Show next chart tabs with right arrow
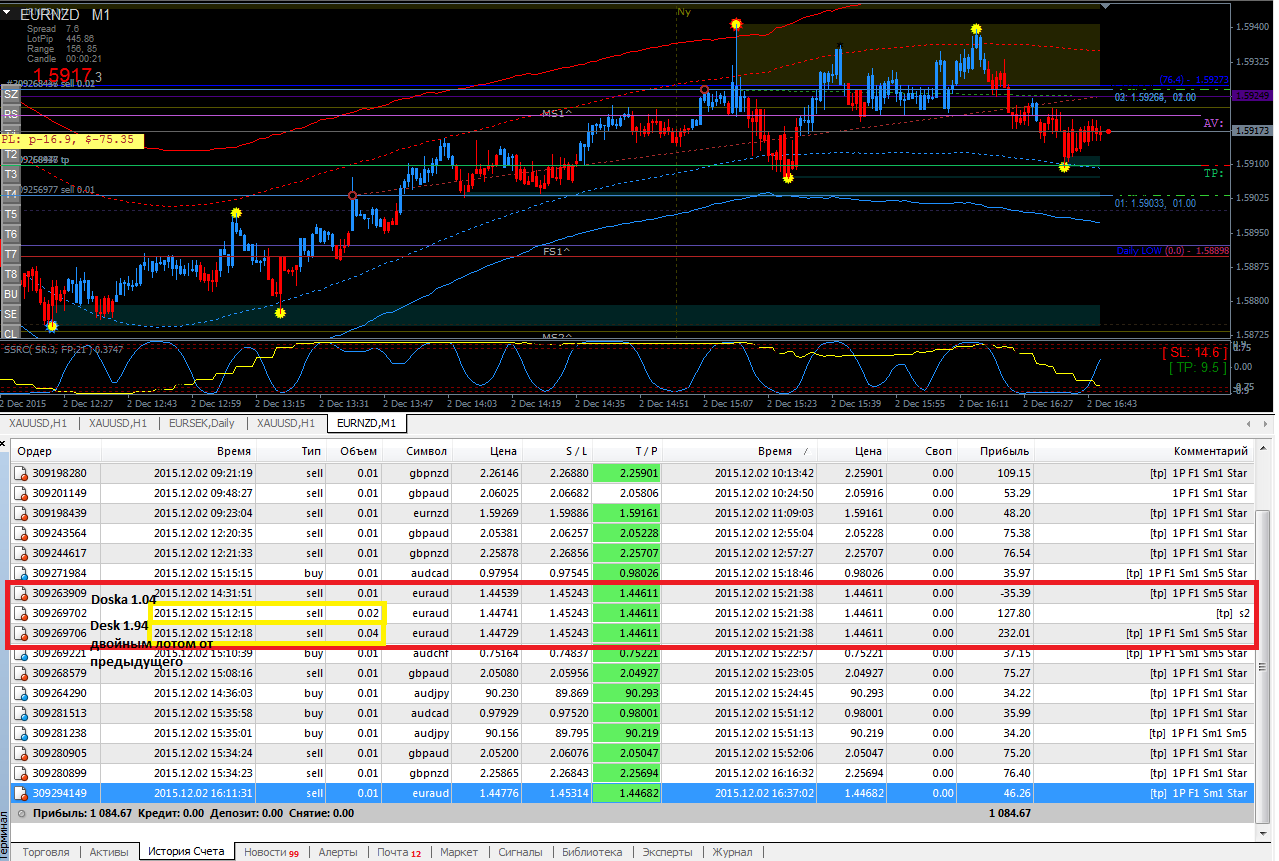The width and height of the screenshot is (1279, 861). 1264,424
